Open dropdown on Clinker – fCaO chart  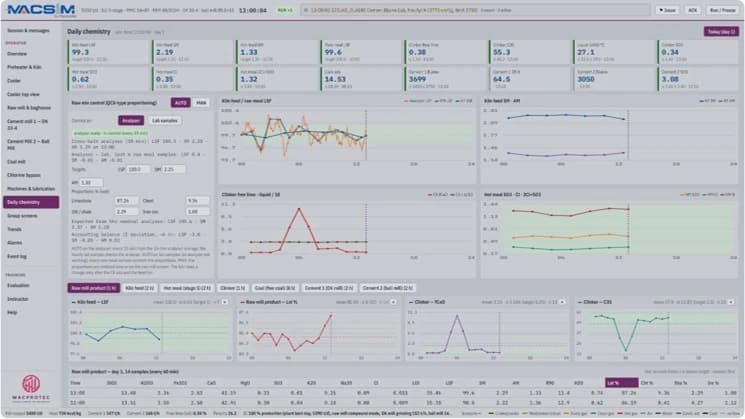click(x=562, y=302)
